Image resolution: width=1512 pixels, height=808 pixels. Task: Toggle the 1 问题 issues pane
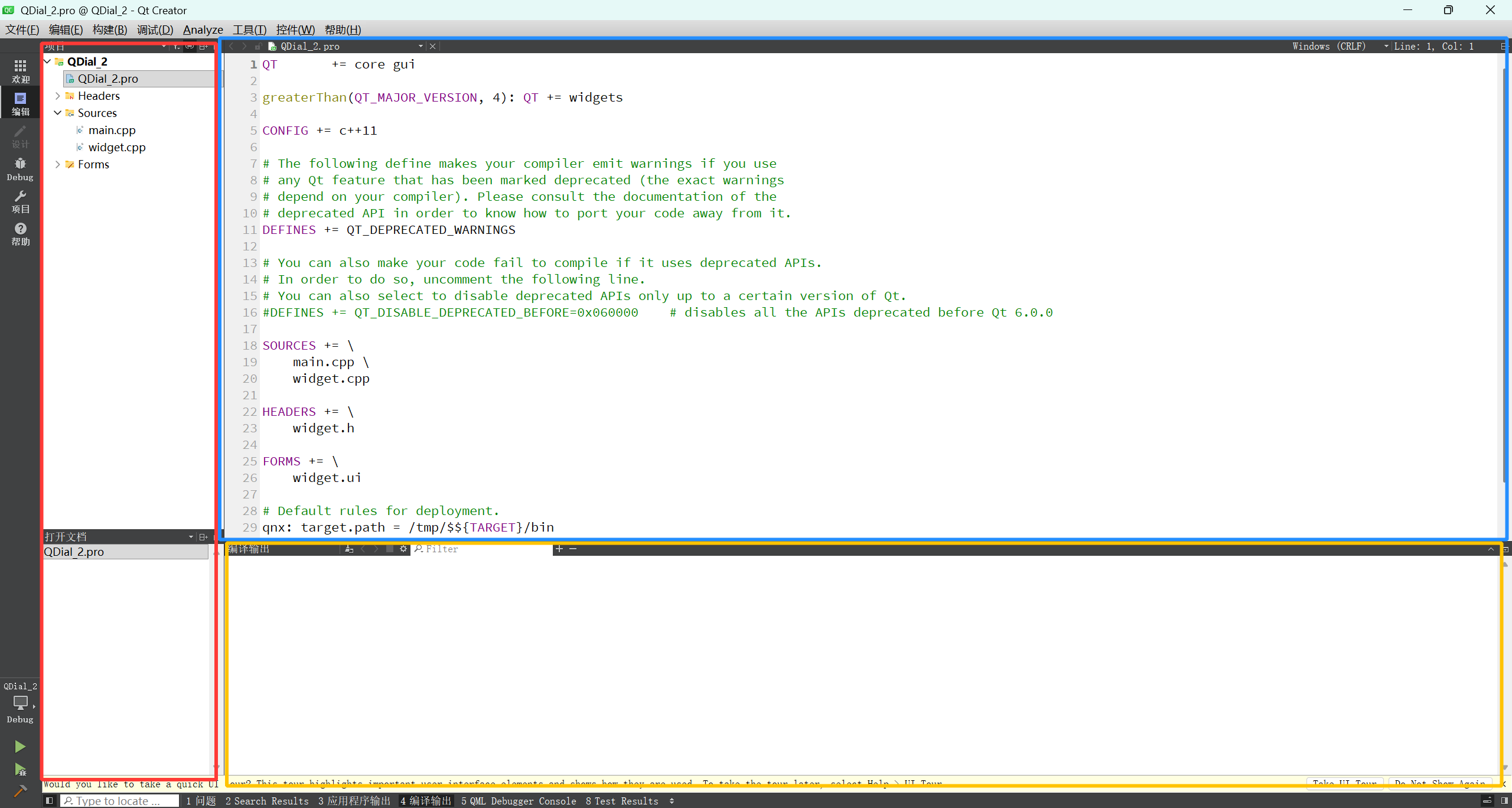click(201, 801)
